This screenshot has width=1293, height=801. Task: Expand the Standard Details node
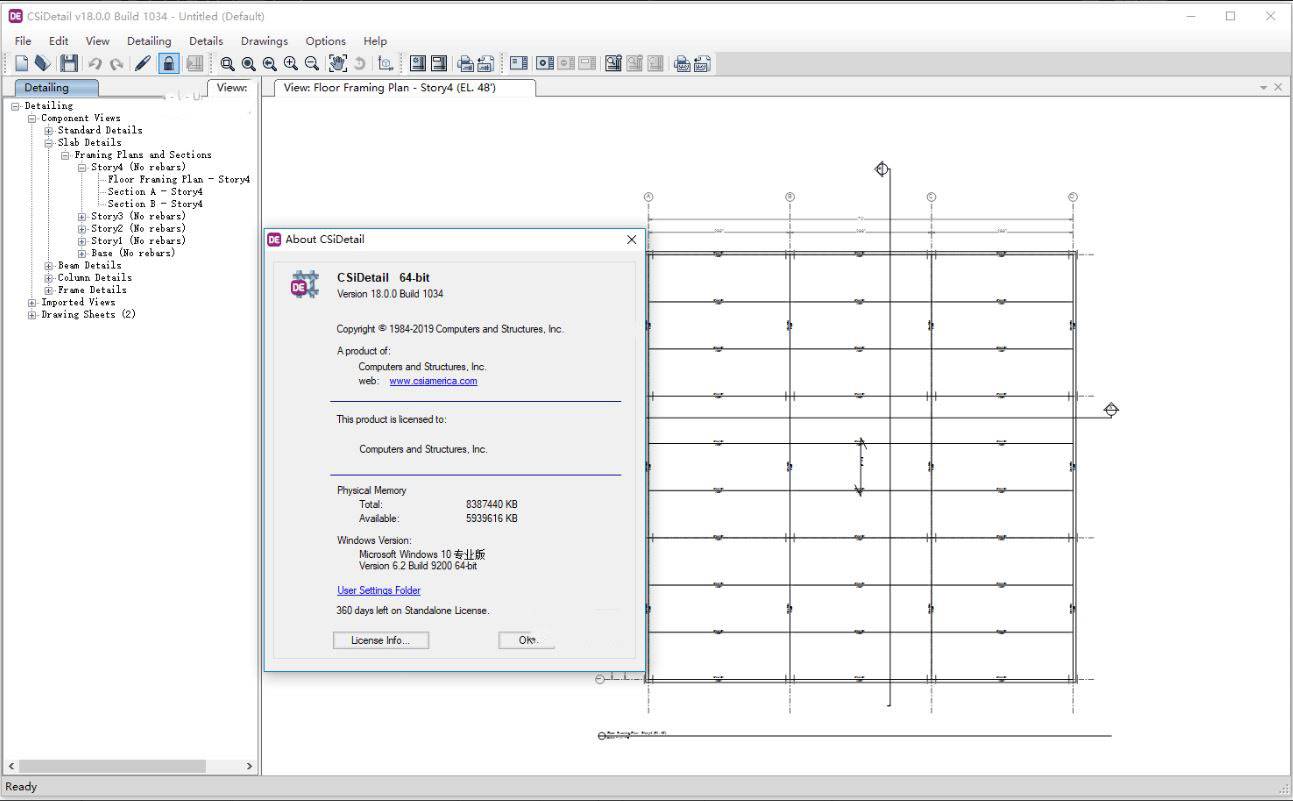(49, 130)
